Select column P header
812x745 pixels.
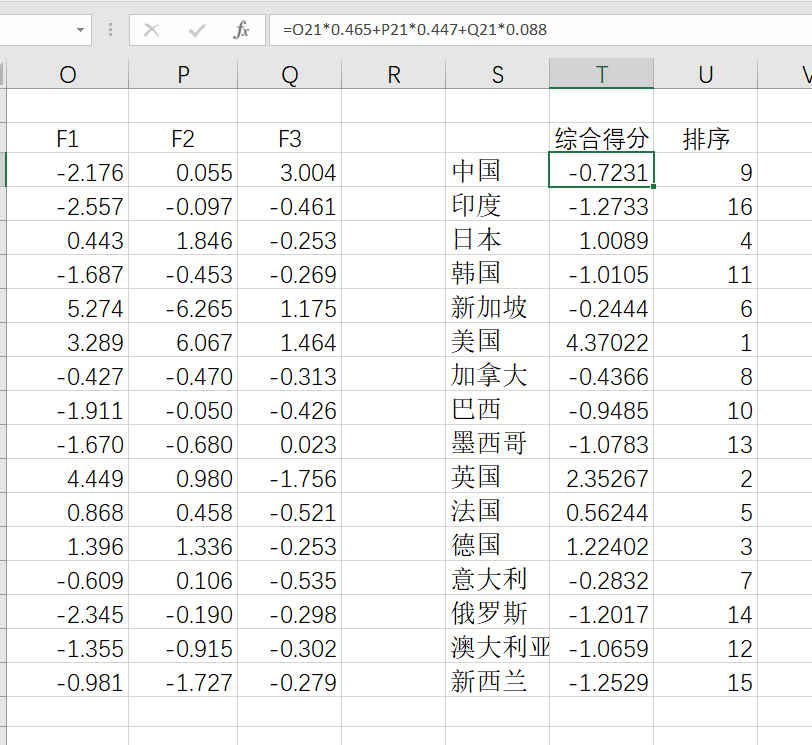[x=183, y=74]
